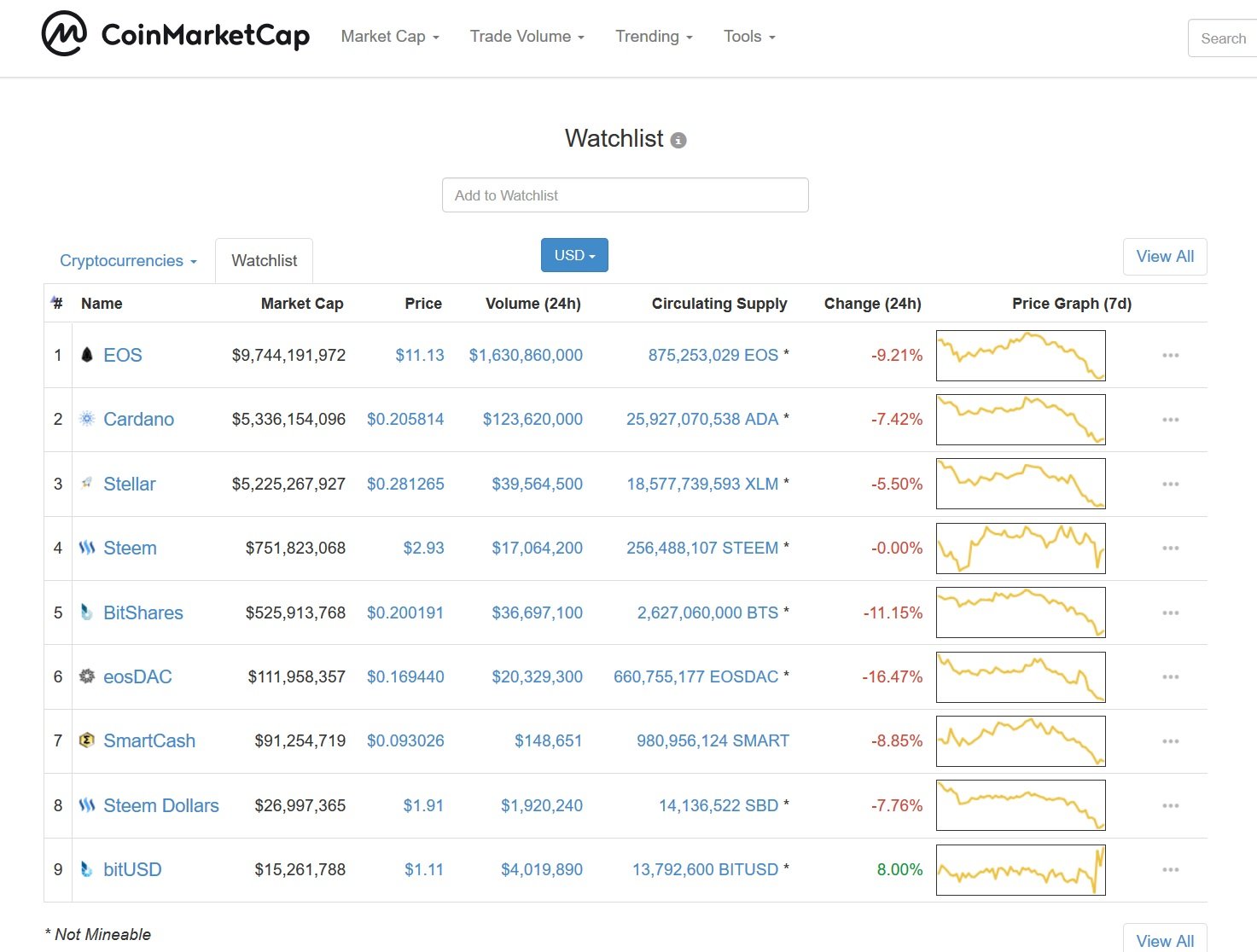Viewport: 1257px width, 952px height.
Task: Open the Steem Dollars coin link
Action: pos(161,805)
